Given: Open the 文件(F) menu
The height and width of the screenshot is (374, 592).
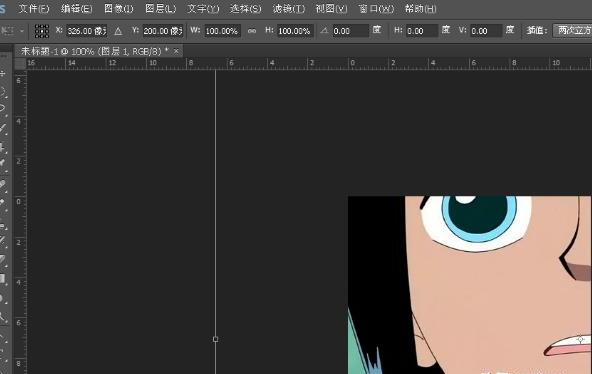Looking at the screenshot, I should [x=34, y=8].
